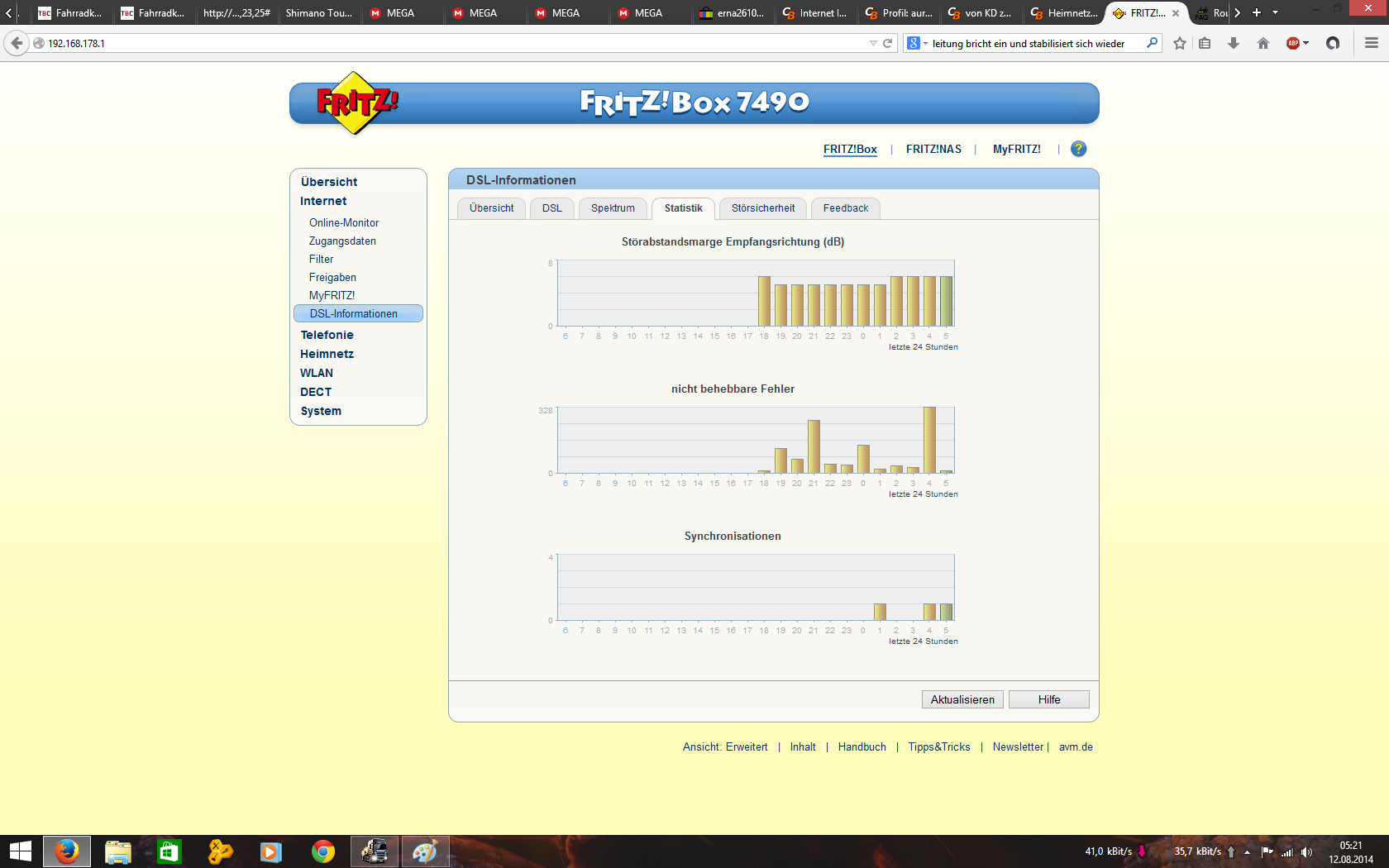Go to home page icon
The width and height of the screenshot is (1389, 868).
[x=1263, y=43]
